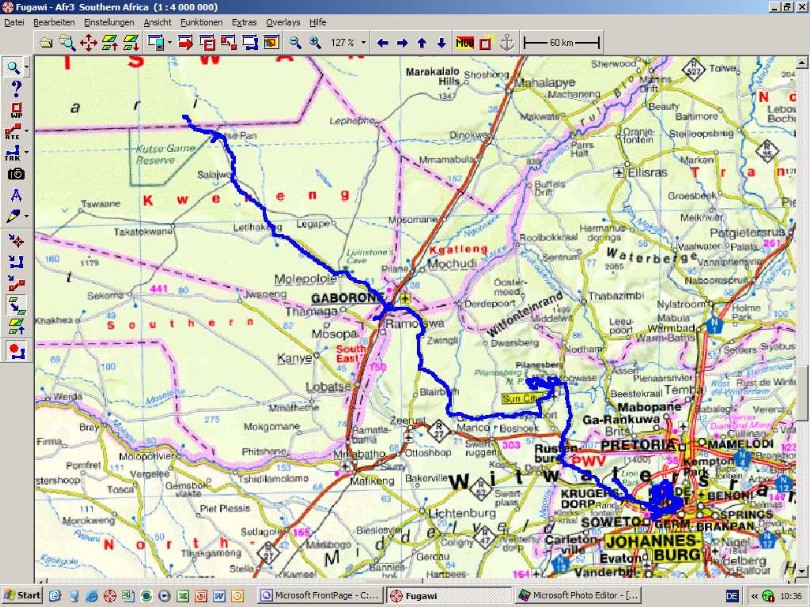Select the RTE route tool
Viewport: 810px width, 607px height.
pos(13,131)
